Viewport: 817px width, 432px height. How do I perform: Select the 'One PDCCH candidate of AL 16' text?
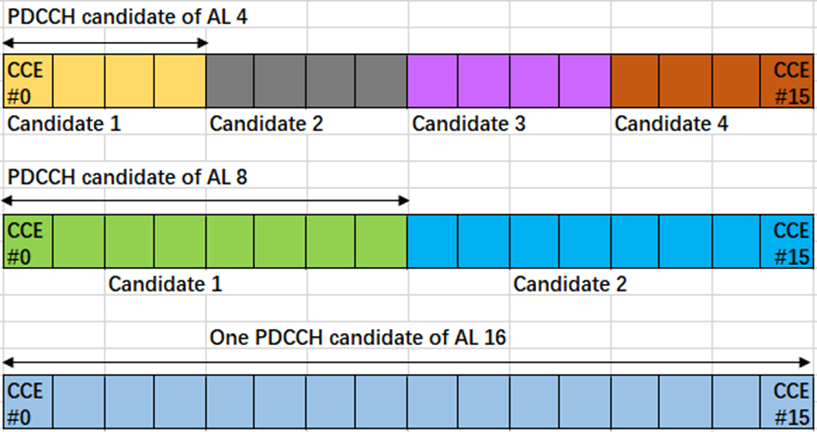(358, 337)
